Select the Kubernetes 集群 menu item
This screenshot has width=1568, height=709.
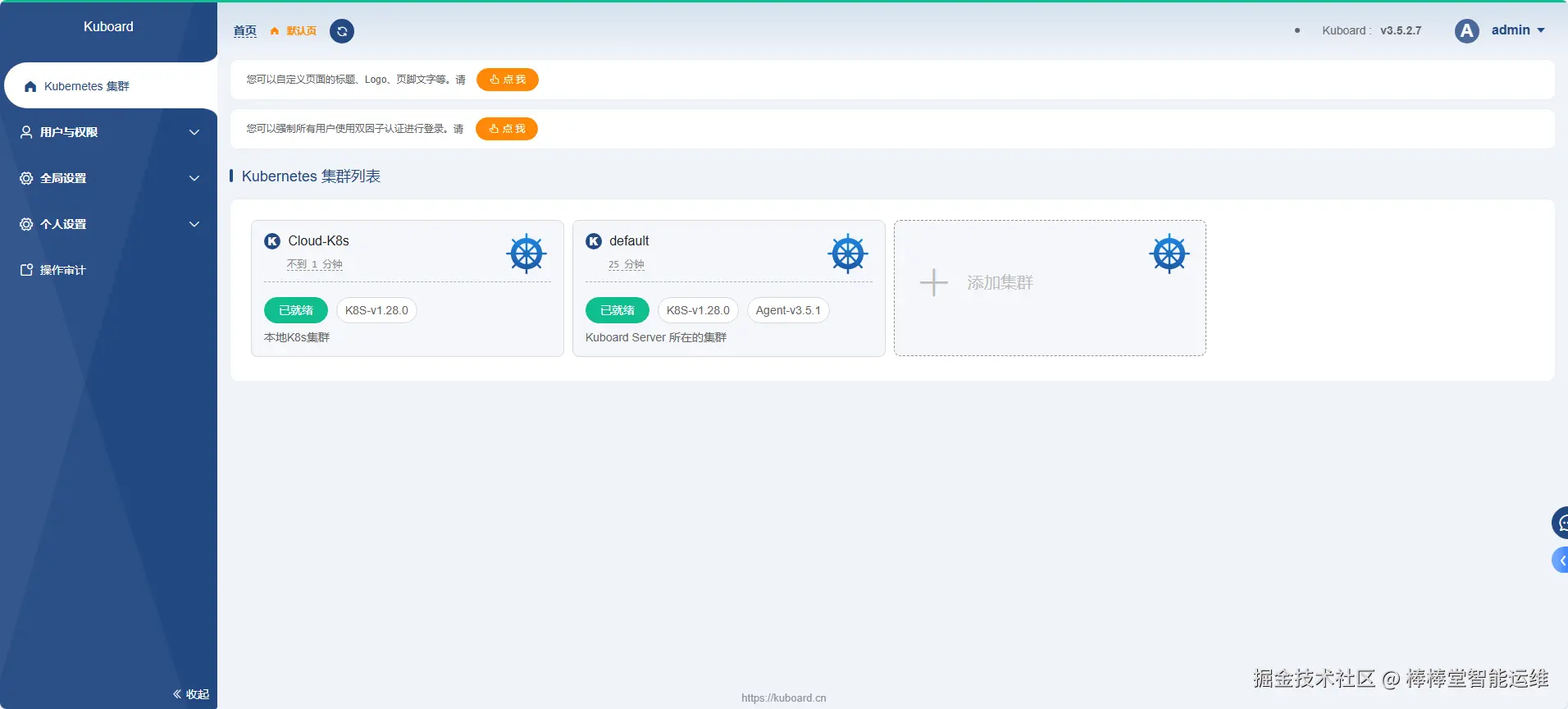[111, 85]
